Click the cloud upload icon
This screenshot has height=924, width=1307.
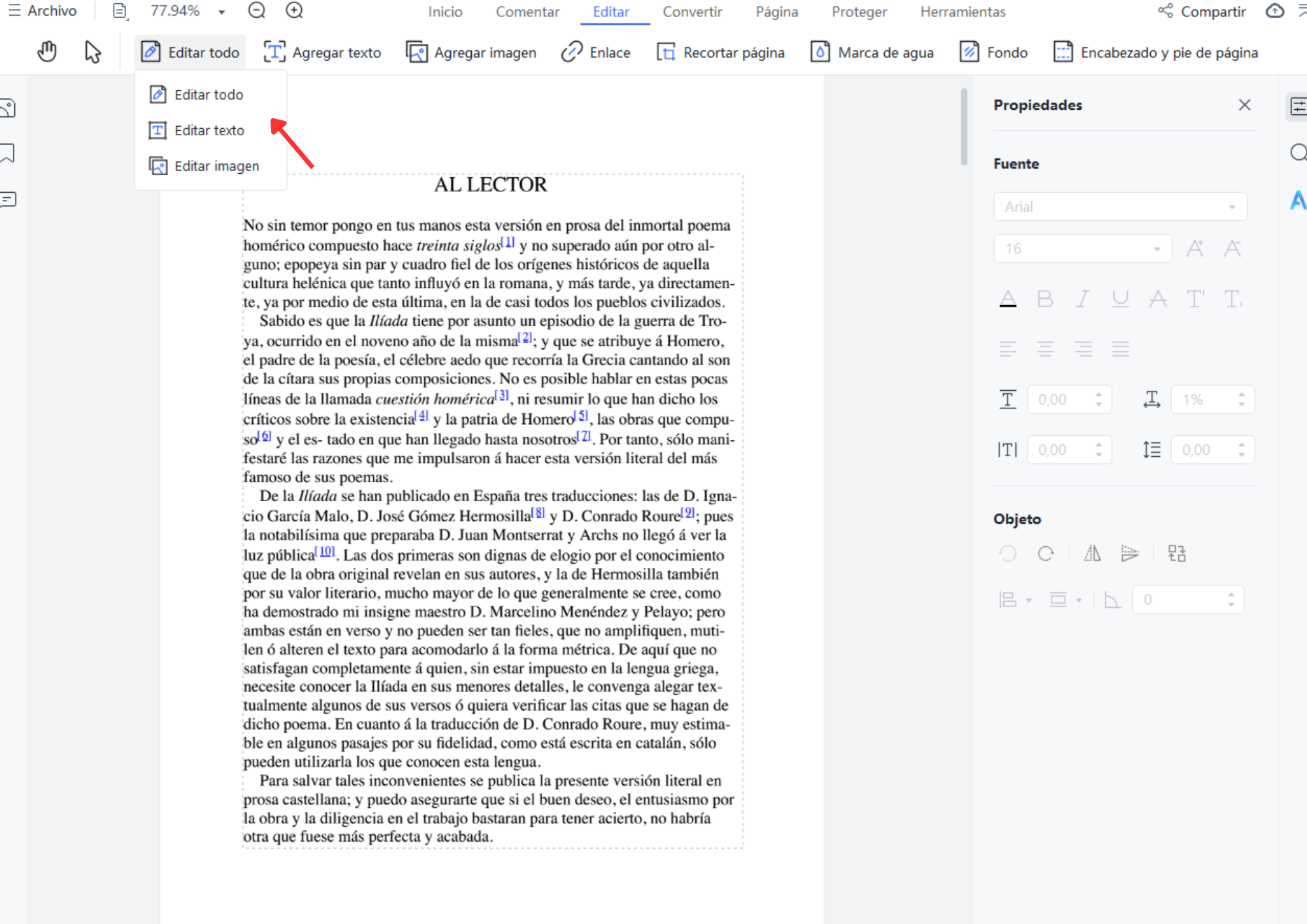click(1275, 11)
